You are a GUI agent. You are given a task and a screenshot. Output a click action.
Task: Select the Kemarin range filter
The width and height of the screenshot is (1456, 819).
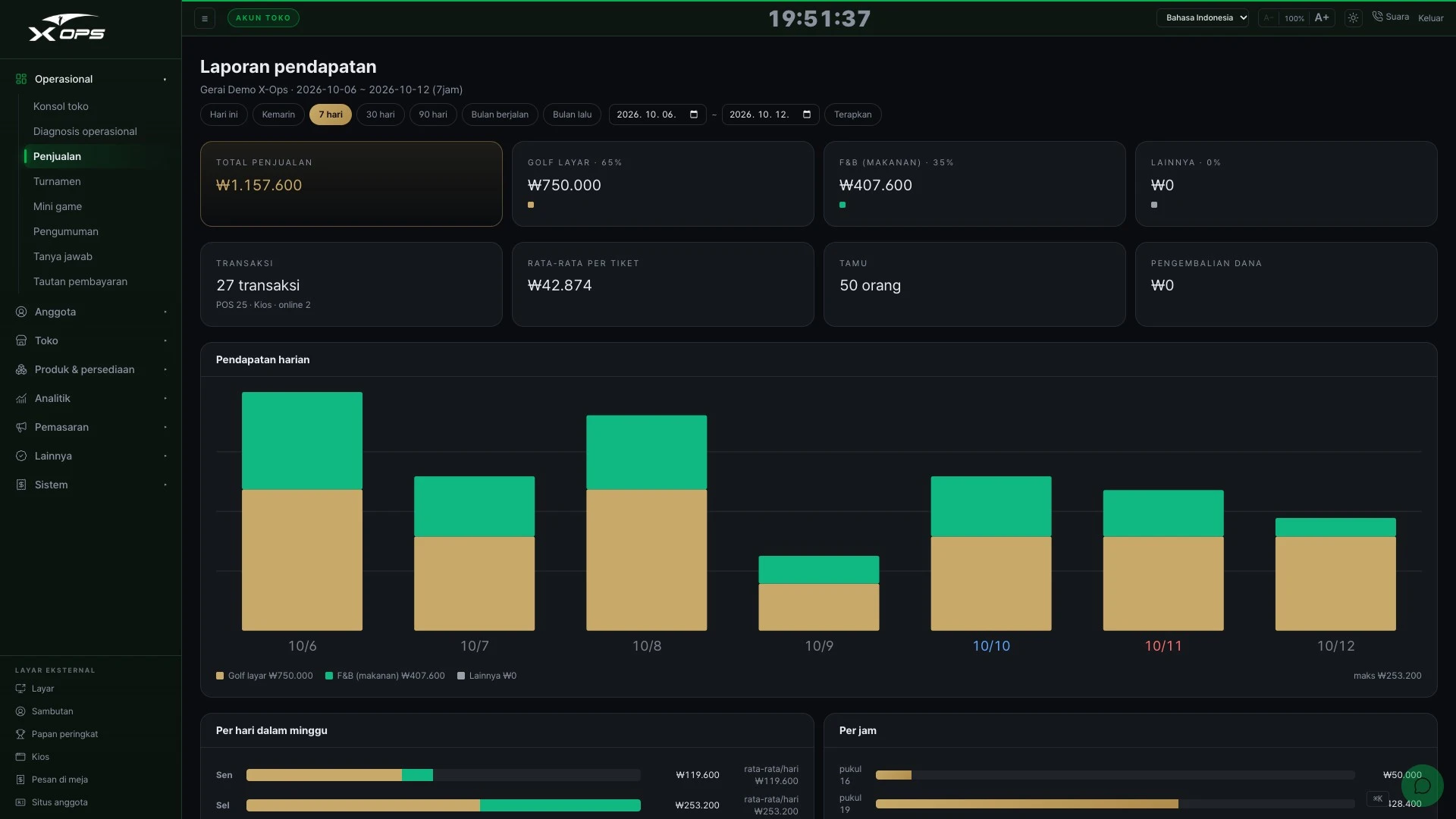[278, 115]
